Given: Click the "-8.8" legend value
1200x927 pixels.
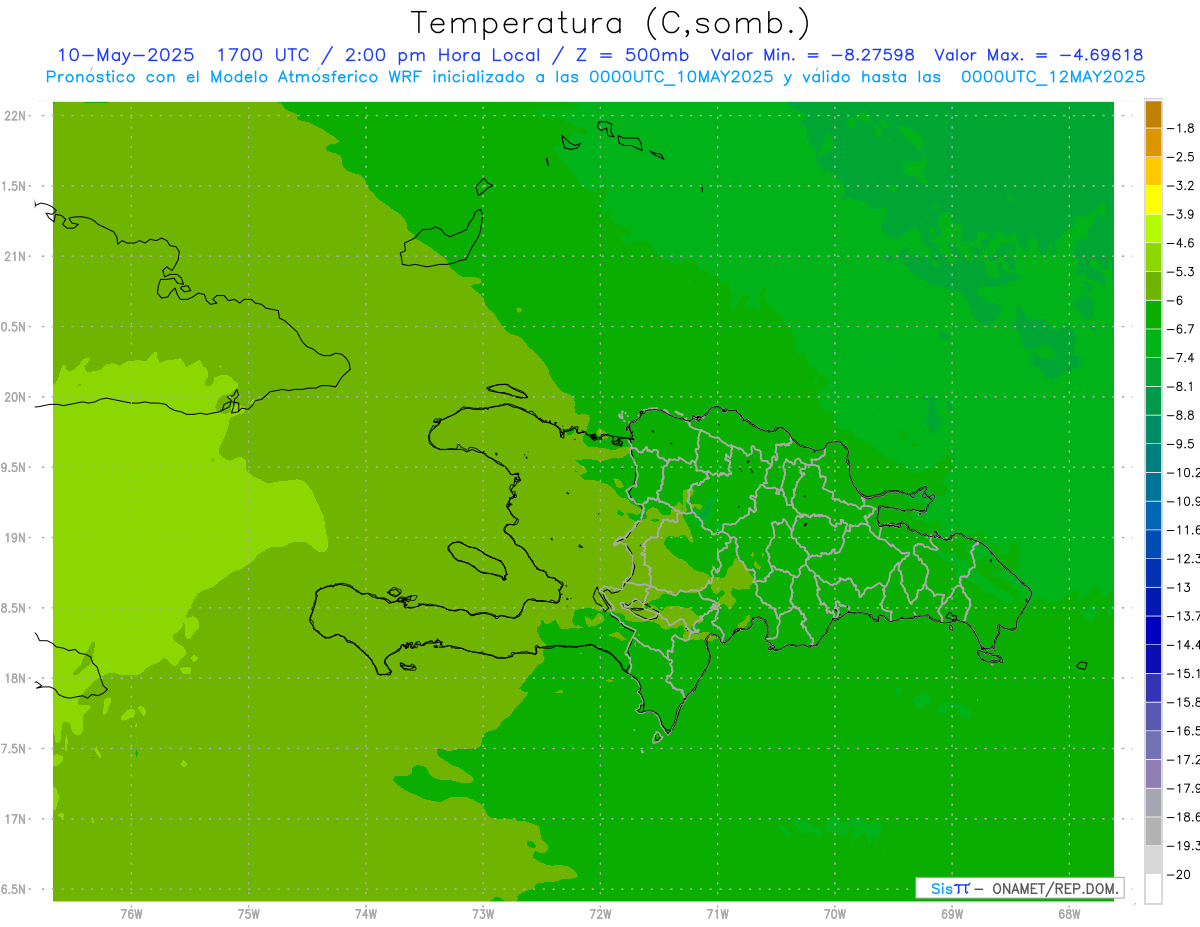Looking at the screenshot, I should point(1181,415).
